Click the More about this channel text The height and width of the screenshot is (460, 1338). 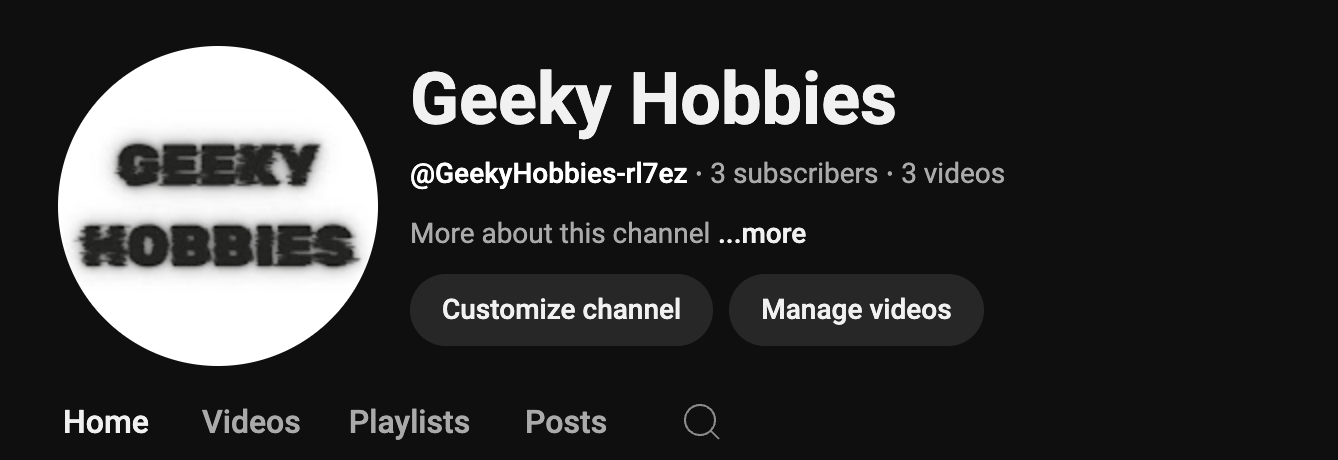pos(560,234)
